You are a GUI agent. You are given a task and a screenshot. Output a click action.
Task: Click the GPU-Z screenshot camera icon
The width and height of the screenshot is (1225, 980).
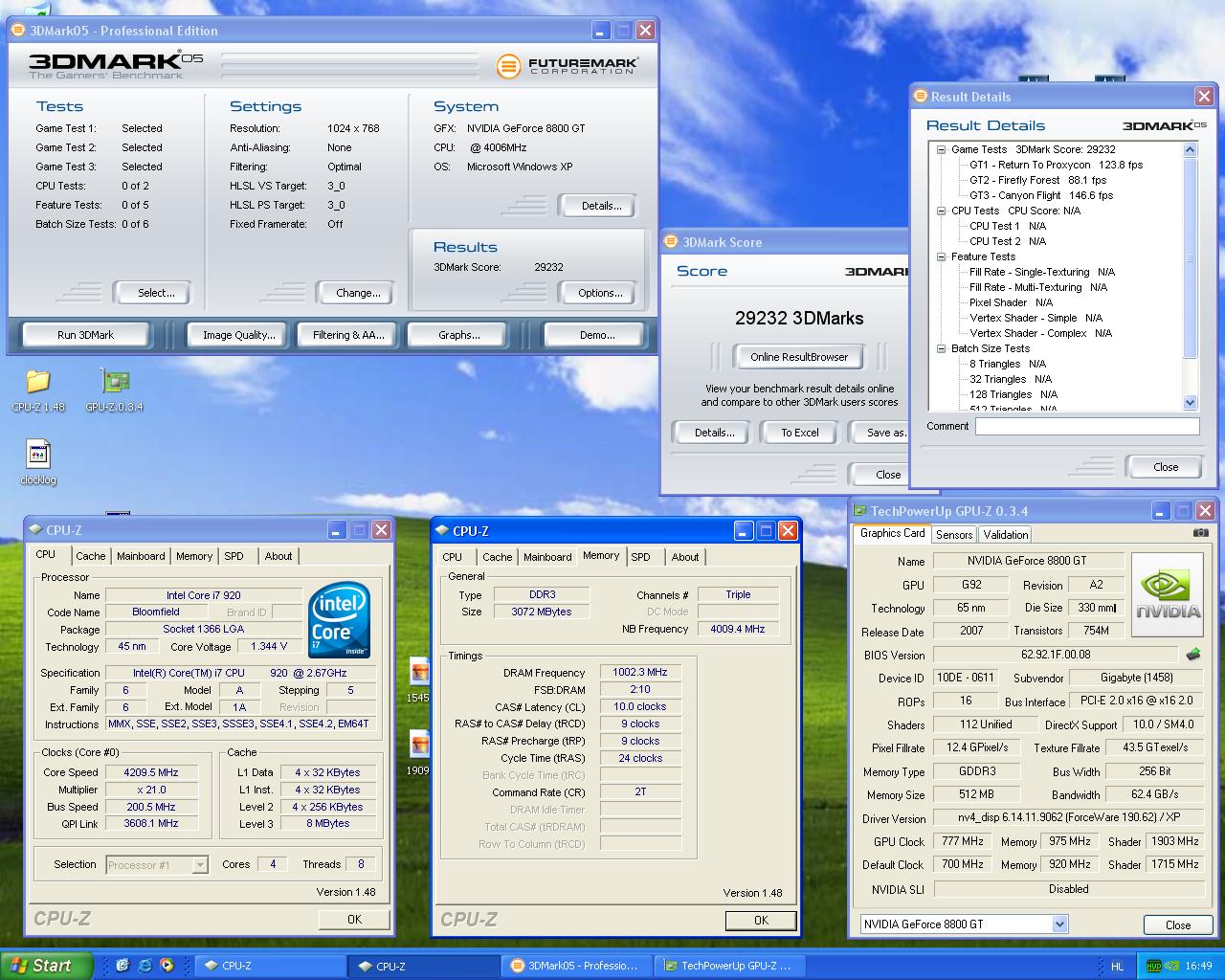tap(1201, 533)
